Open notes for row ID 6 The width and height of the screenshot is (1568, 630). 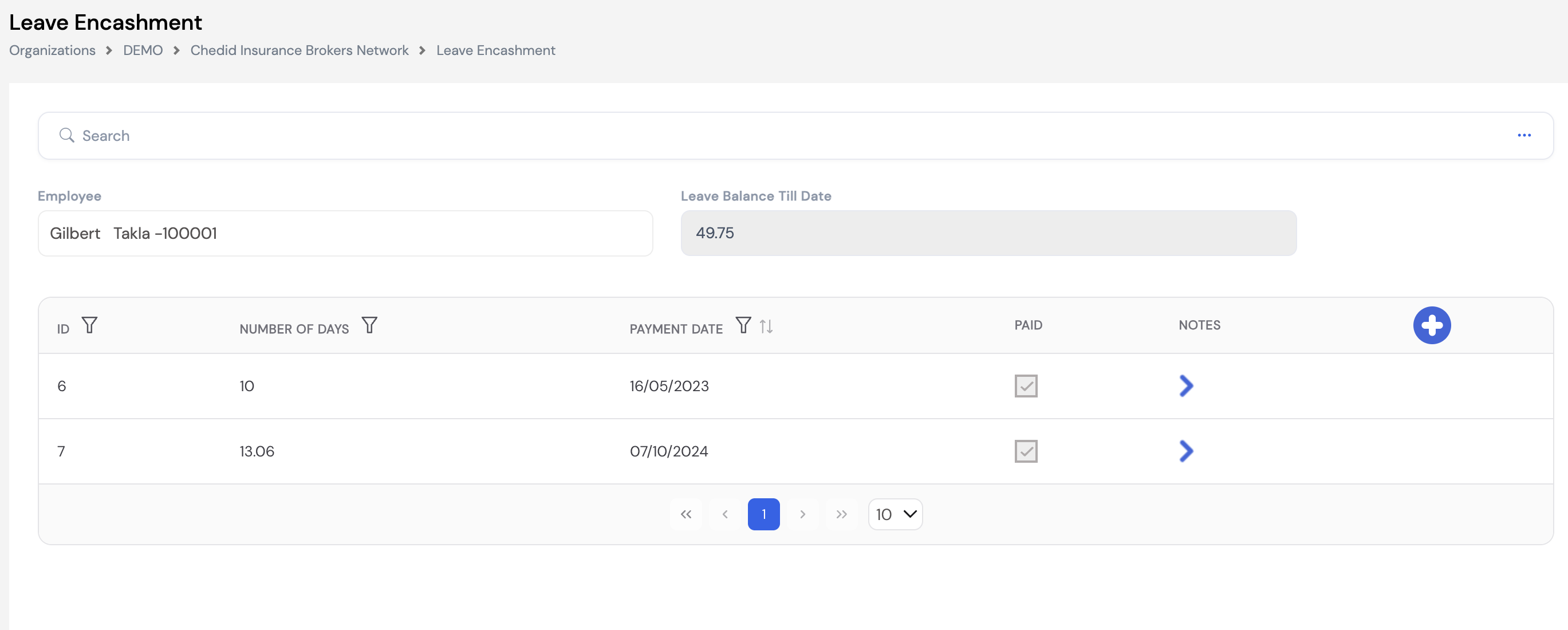tap(1186, 386)
